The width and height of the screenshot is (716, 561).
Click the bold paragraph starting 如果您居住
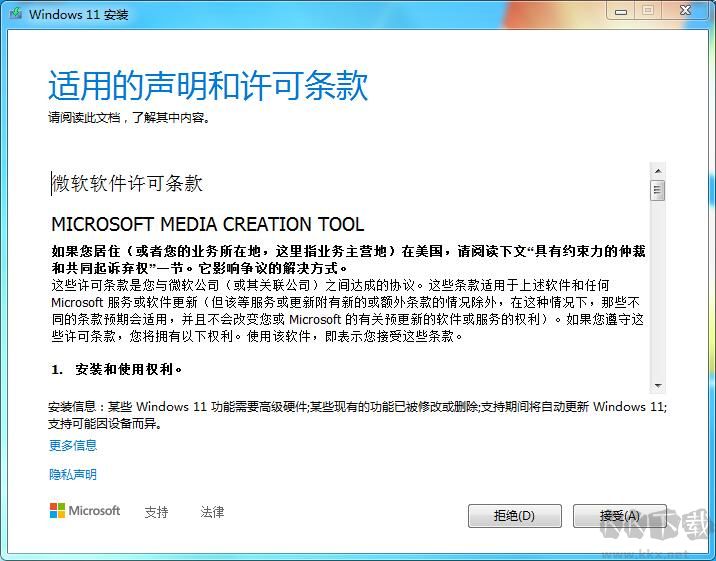tap(348, 259)
